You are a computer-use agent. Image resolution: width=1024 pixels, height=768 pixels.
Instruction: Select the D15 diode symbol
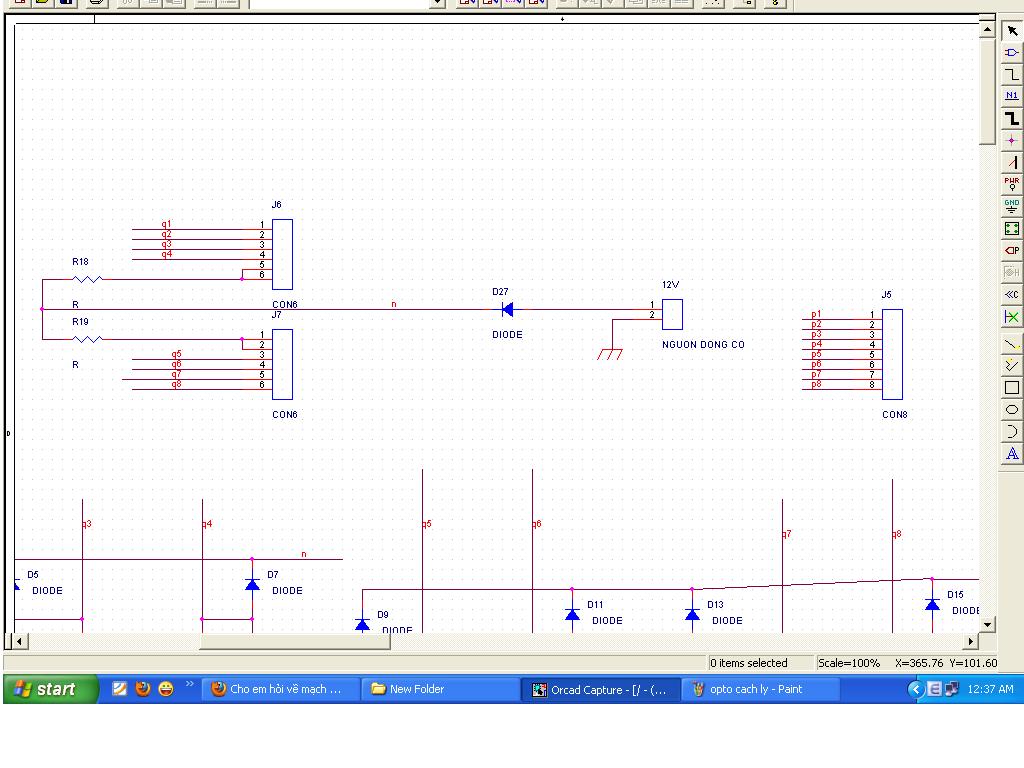coord(932,605)
